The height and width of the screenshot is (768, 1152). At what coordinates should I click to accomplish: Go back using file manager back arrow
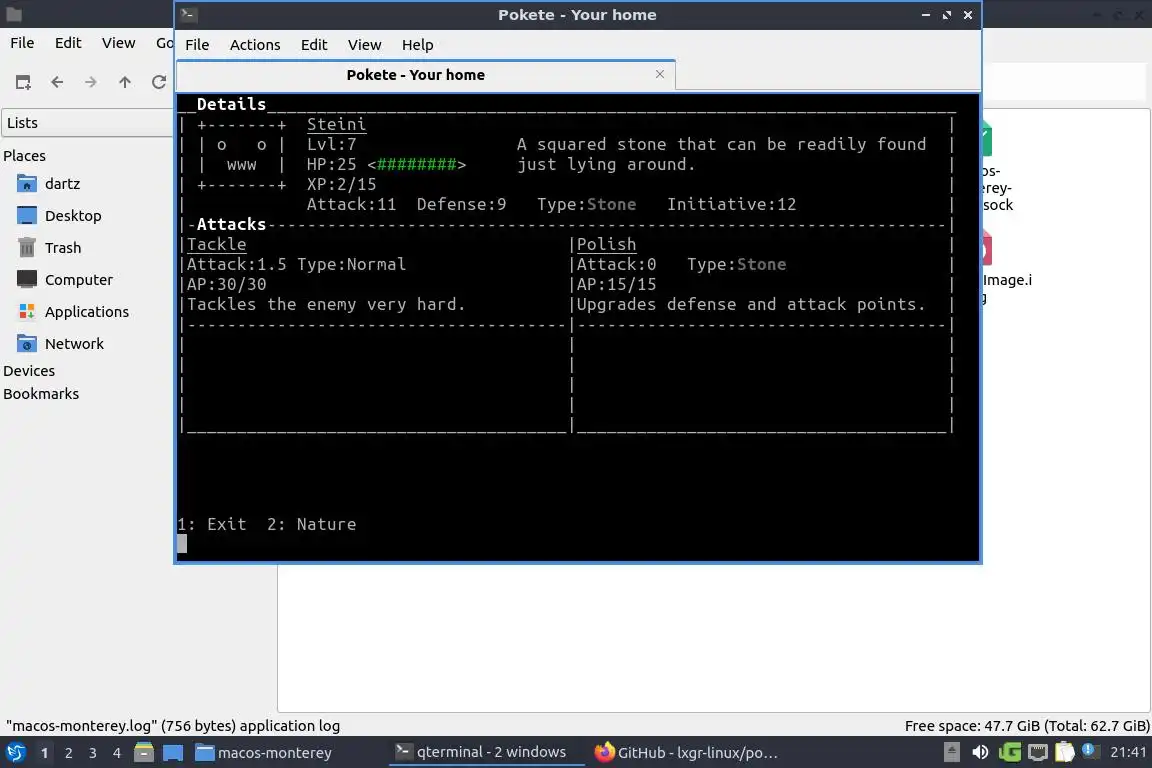click(57, 82)
